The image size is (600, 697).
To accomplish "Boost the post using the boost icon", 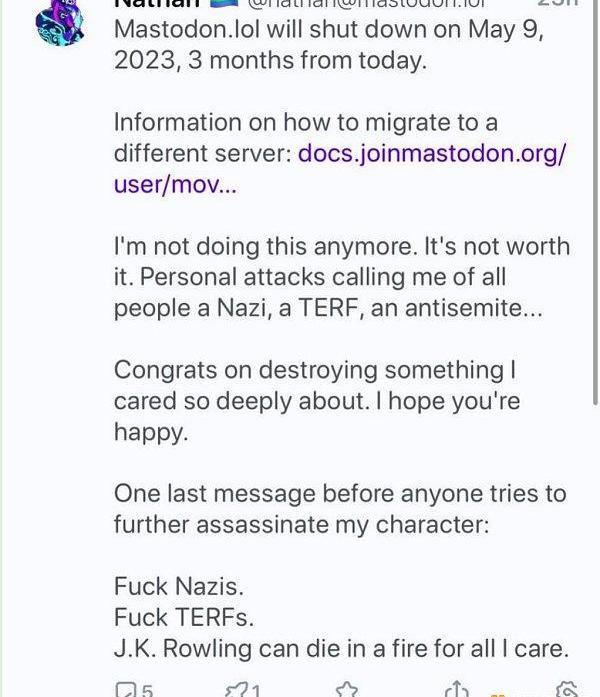I will pos(236,689).
